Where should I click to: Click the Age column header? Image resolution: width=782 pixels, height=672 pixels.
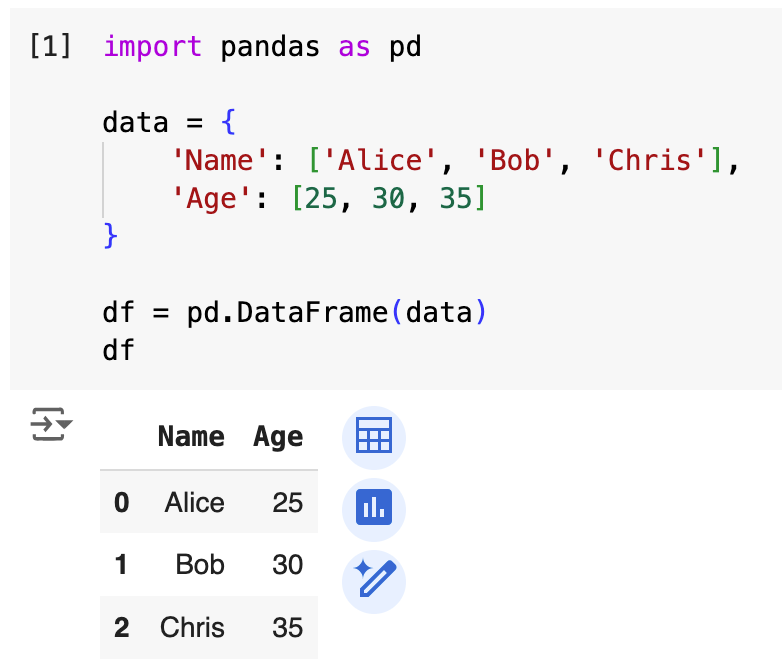[278, 437]
